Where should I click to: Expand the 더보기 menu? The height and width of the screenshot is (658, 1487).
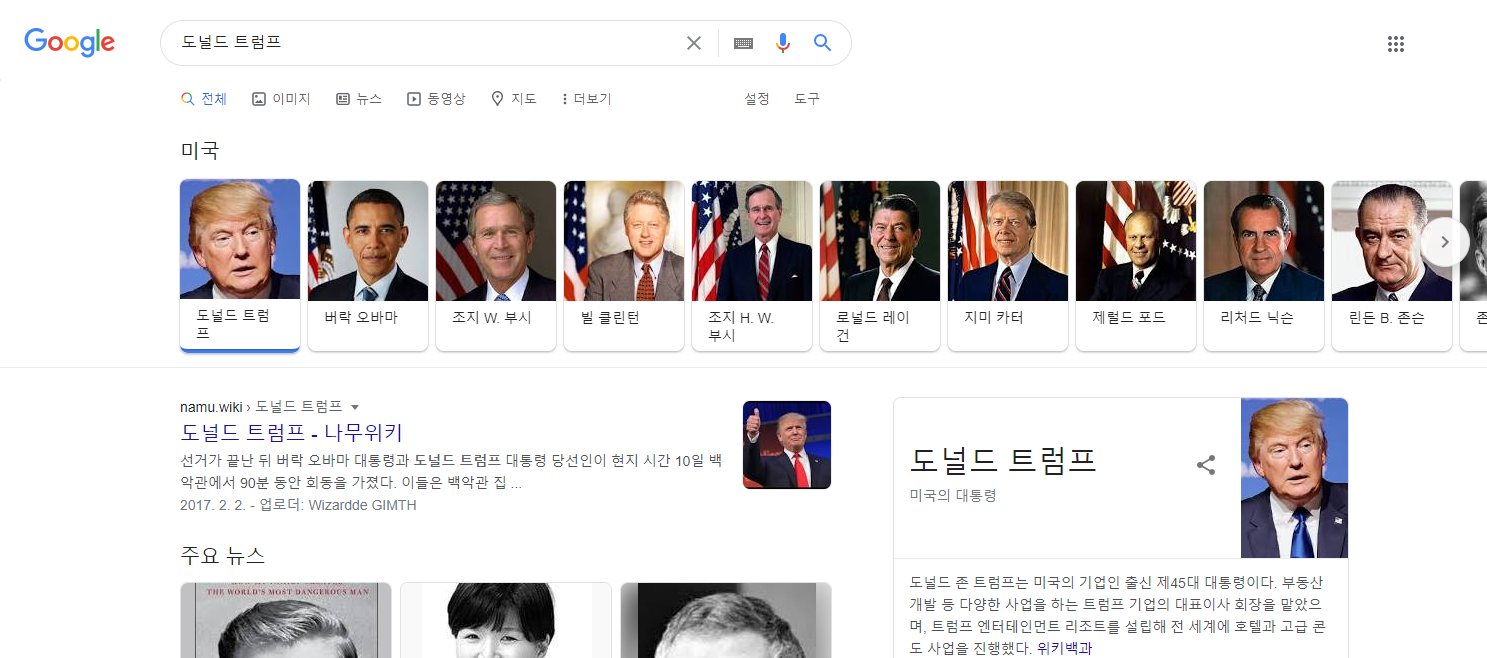tap(587, 99)
